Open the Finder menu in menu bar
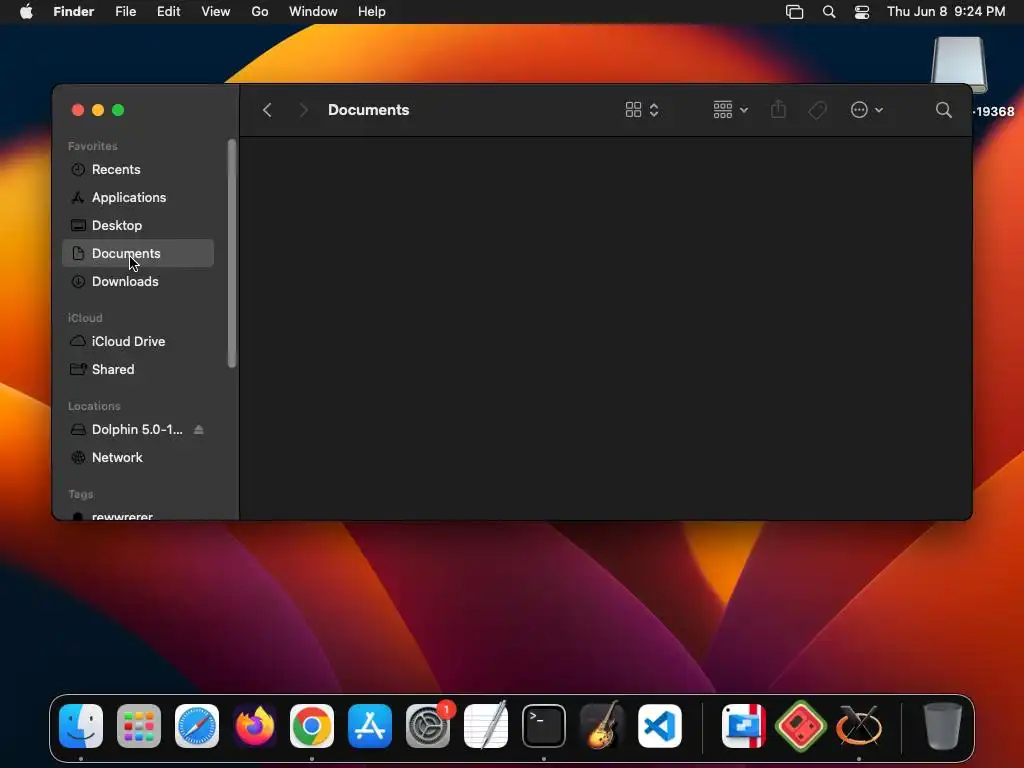1024x768 pixels. [x=74, y=12]
